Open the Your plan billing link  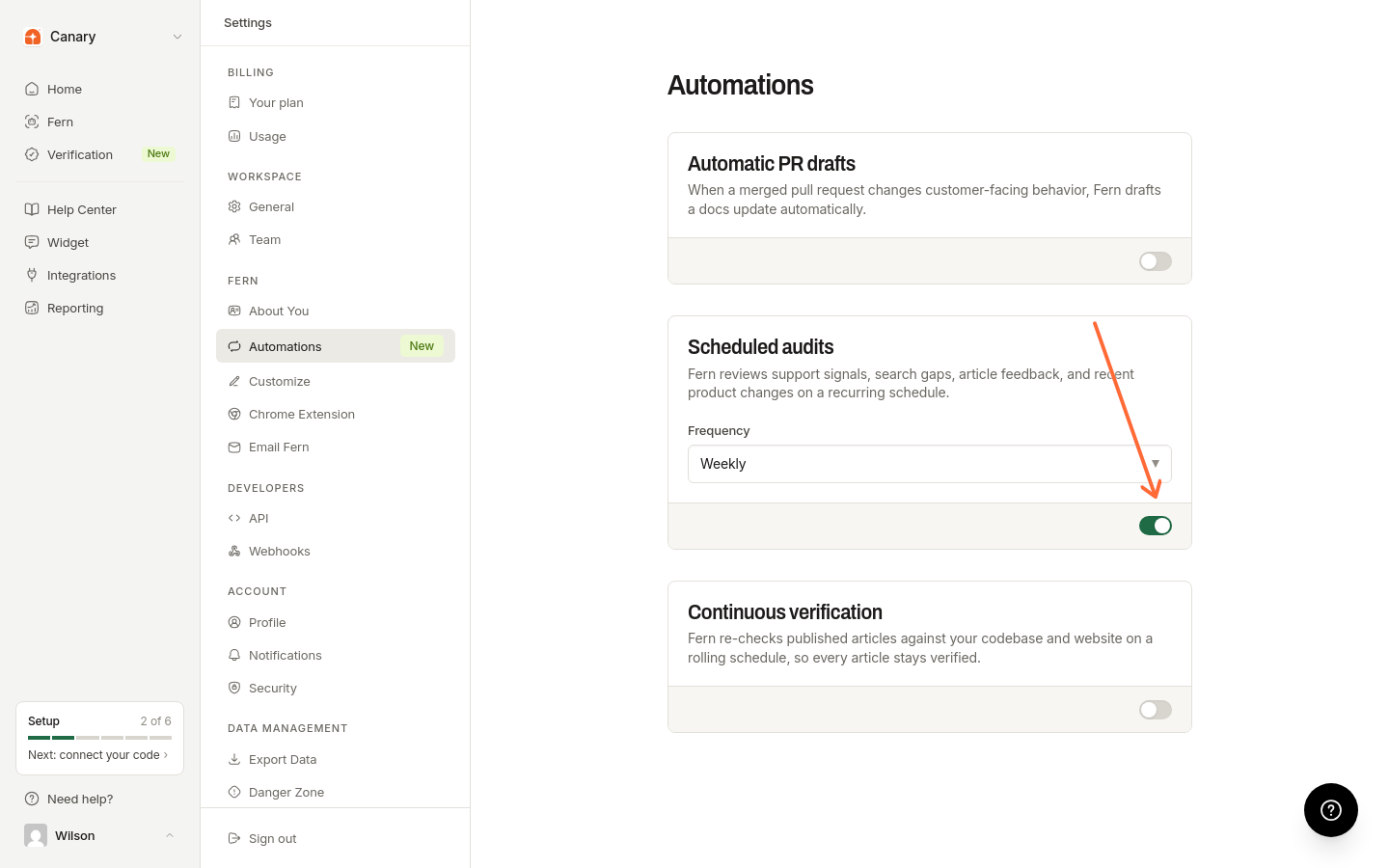336,102
